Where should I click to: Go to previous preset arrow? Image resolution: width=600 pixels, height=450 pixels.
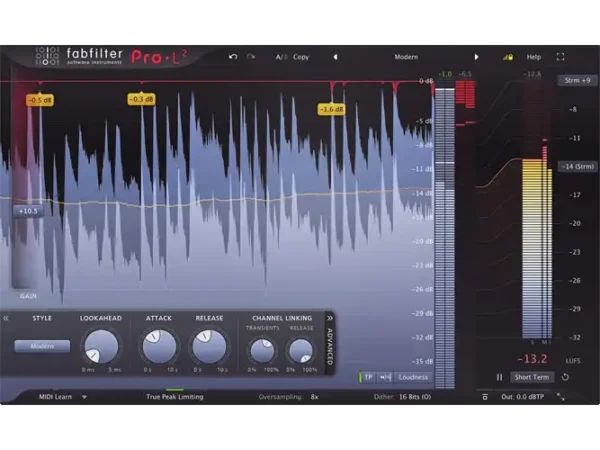(335, 57)
